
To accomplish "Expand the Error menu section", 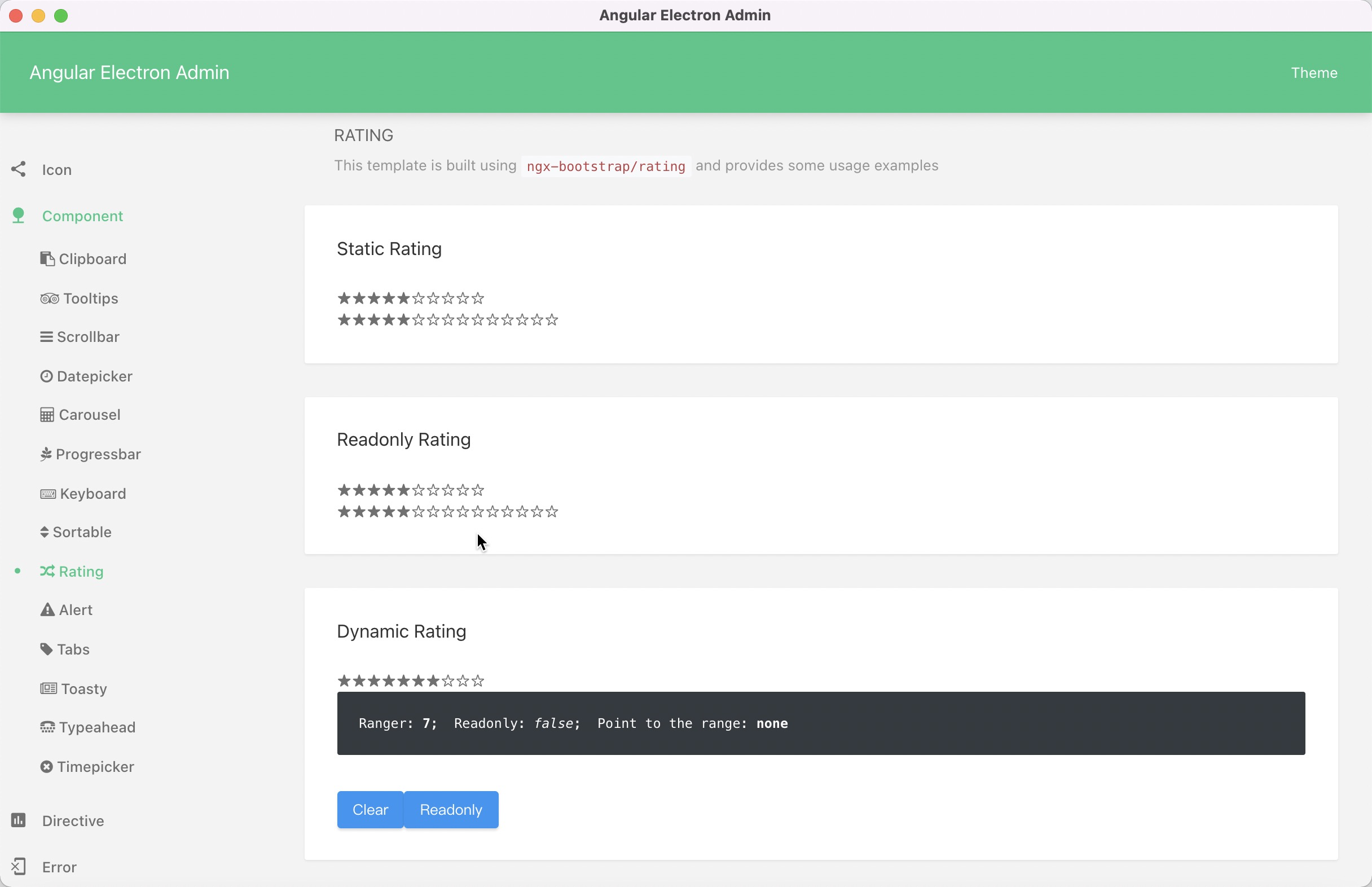I will (x=59, y=867).
